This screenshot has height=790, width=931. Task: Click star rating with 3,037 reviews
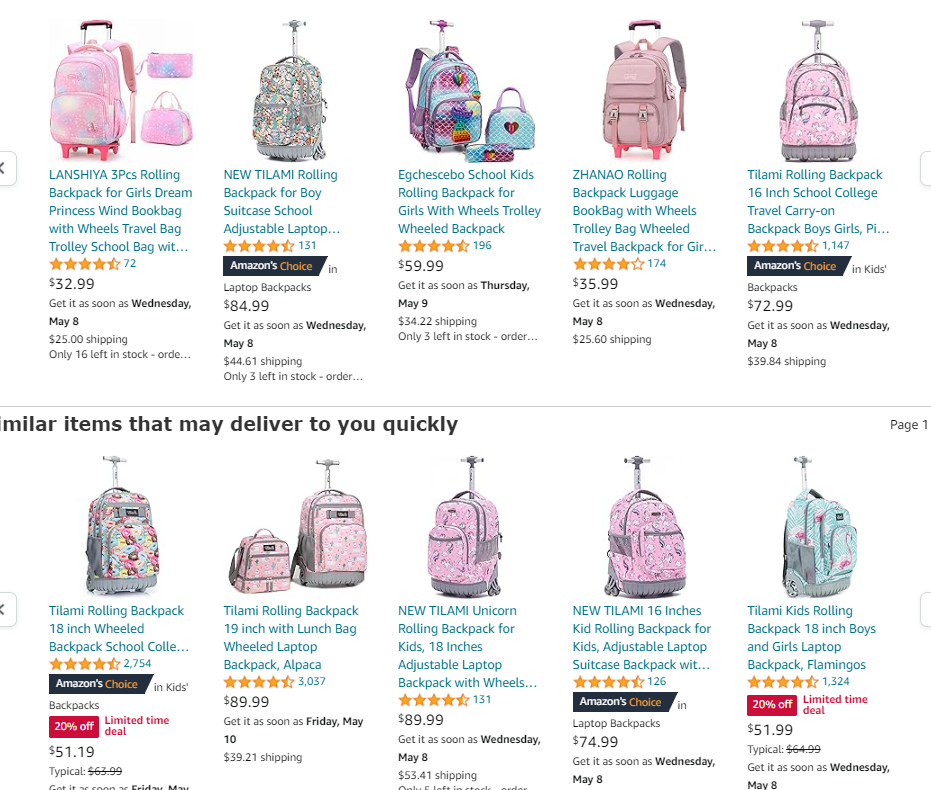[259, 682]
